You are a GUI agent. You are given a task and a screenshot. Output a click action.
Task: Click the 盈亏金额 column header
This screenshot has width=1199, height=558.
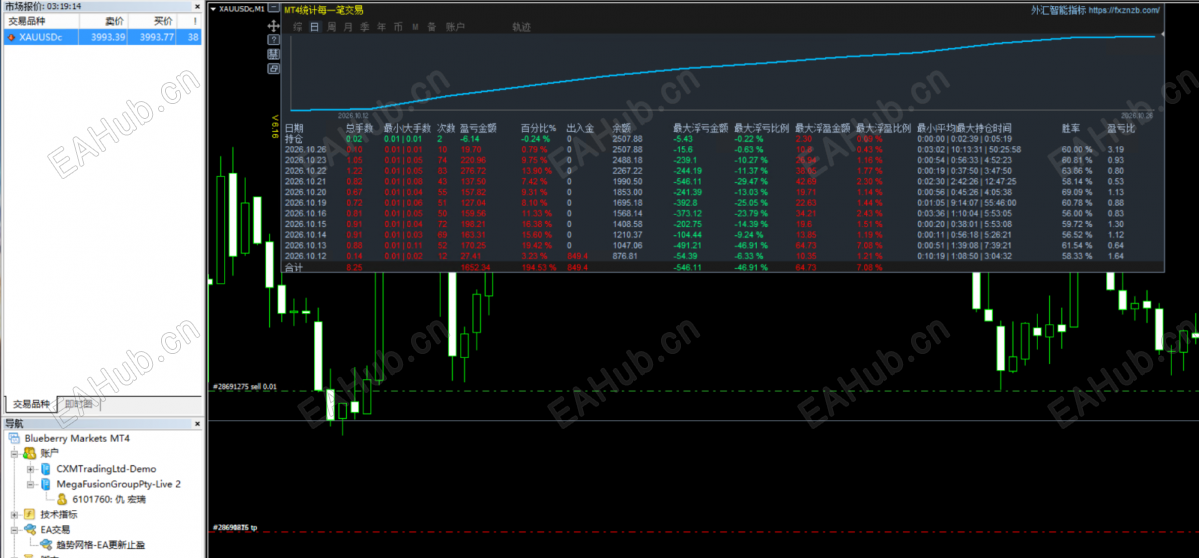coord(478,128)
